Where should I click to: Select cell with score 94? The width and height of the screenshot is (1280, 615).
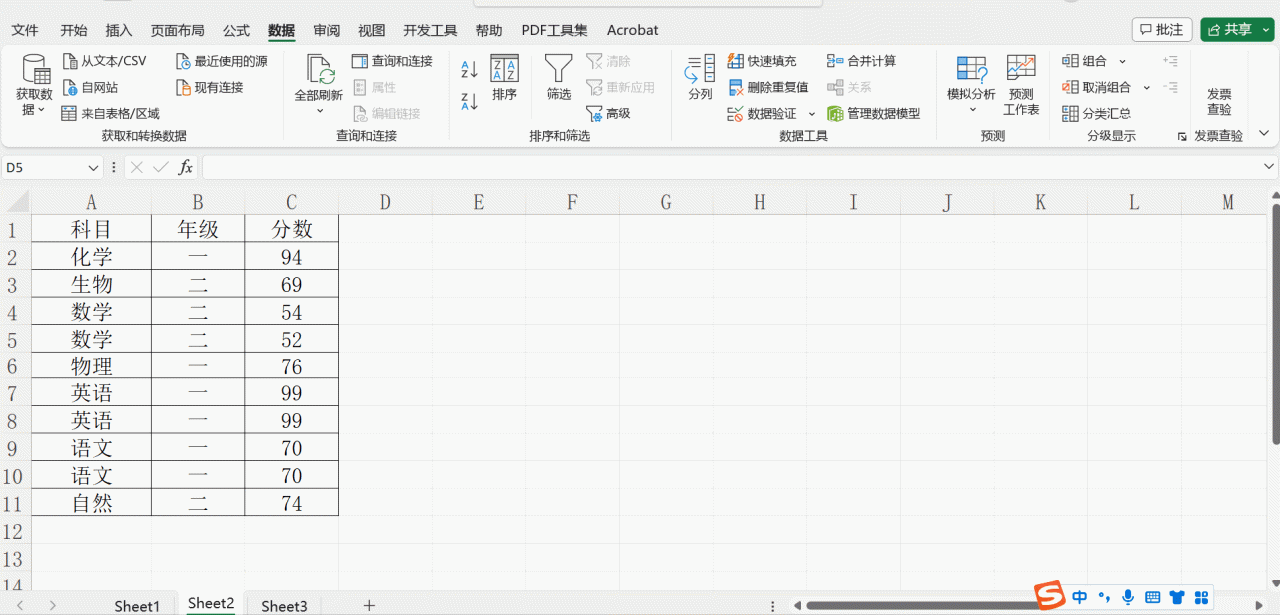pos(291,257)
